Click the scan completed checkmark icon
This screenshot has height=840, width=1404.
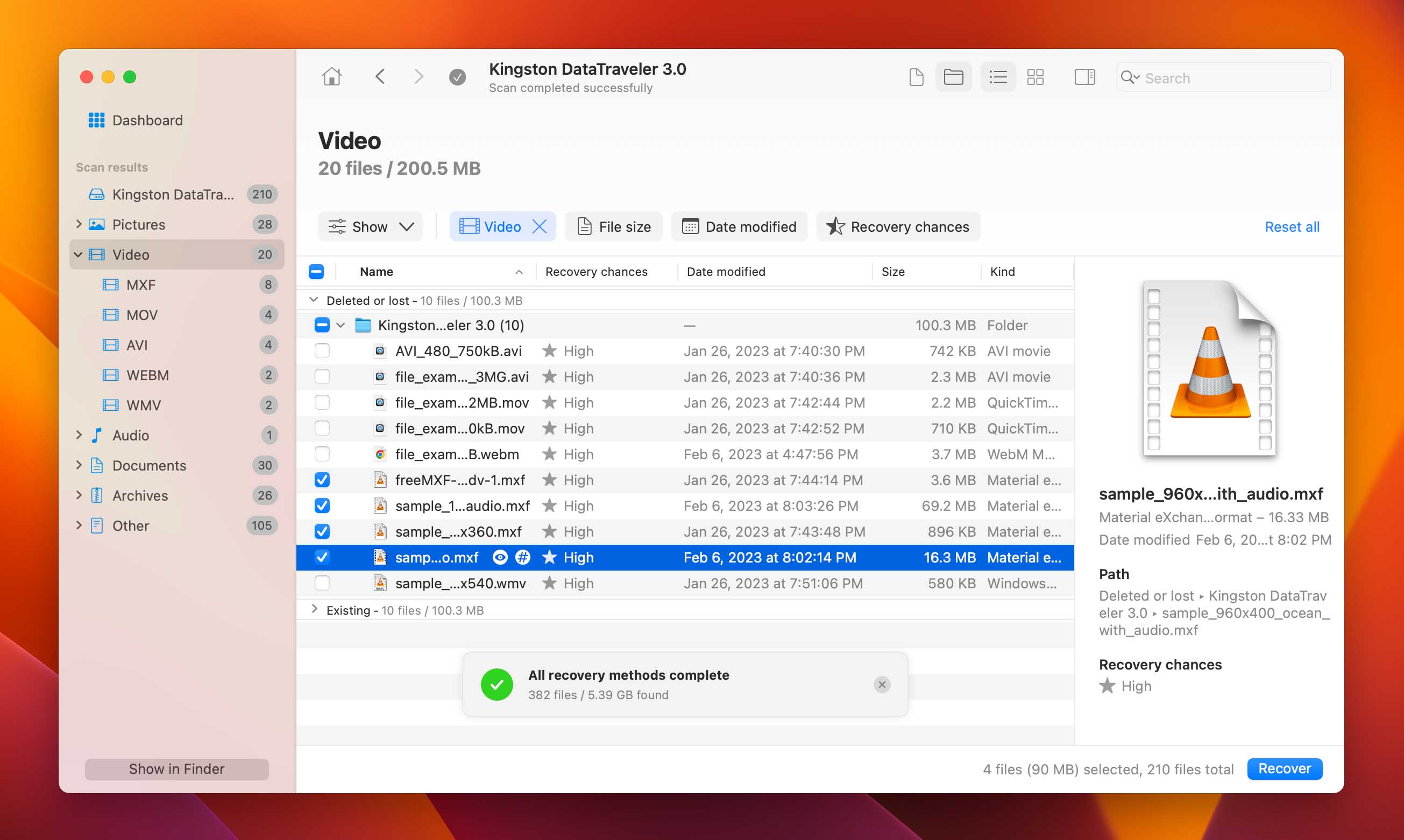[x=457, y=76]
